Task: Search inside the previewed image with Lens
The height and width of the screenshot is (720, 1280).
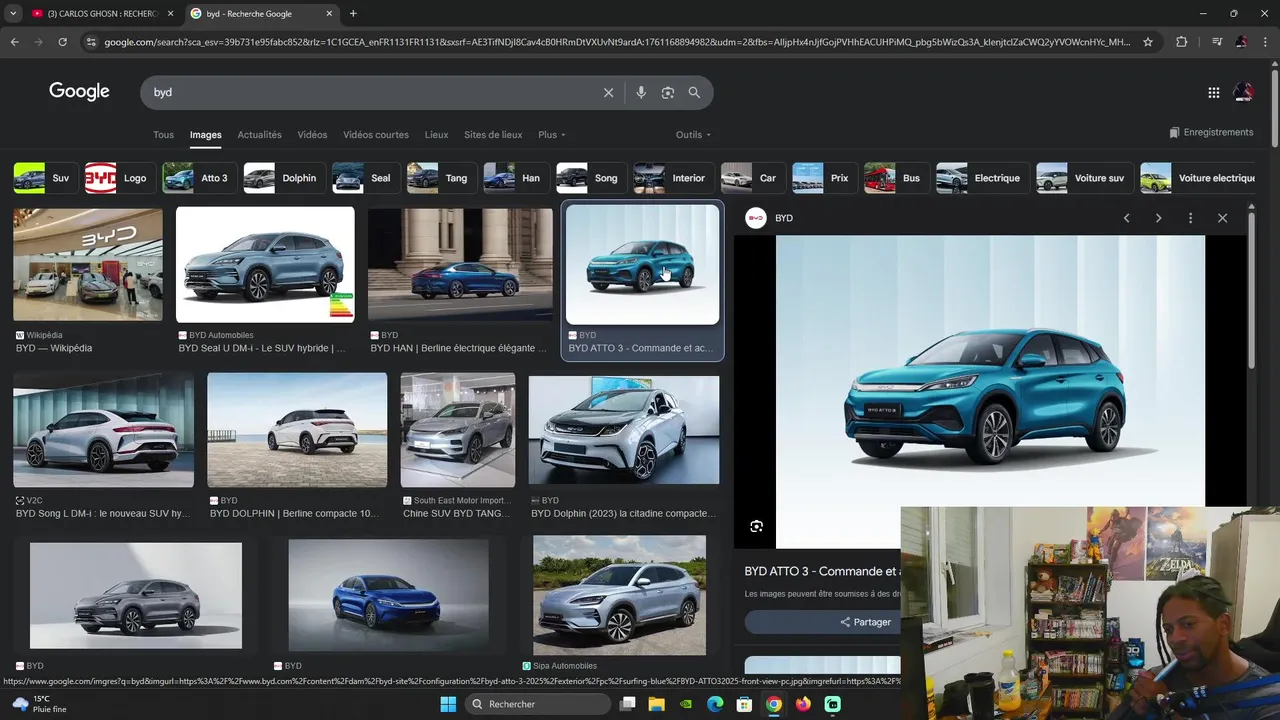Action: (x=757, y=526)
